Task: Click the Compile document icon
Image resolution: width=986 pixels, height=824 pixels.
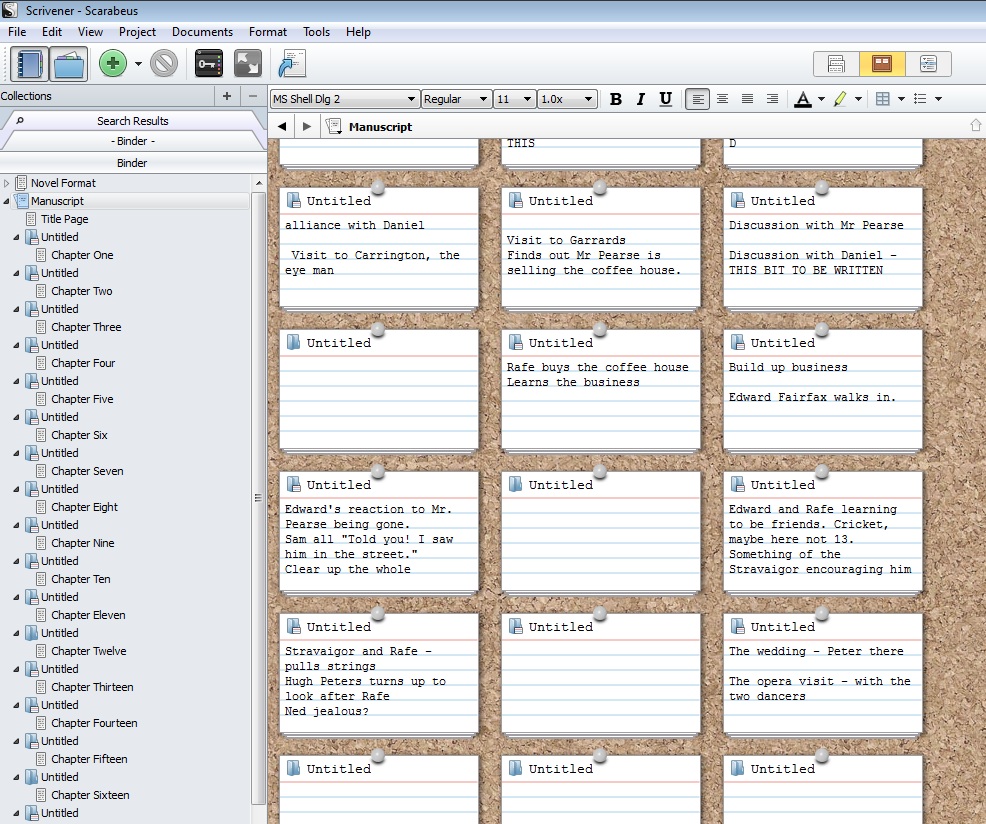Action: pos(291,65)
